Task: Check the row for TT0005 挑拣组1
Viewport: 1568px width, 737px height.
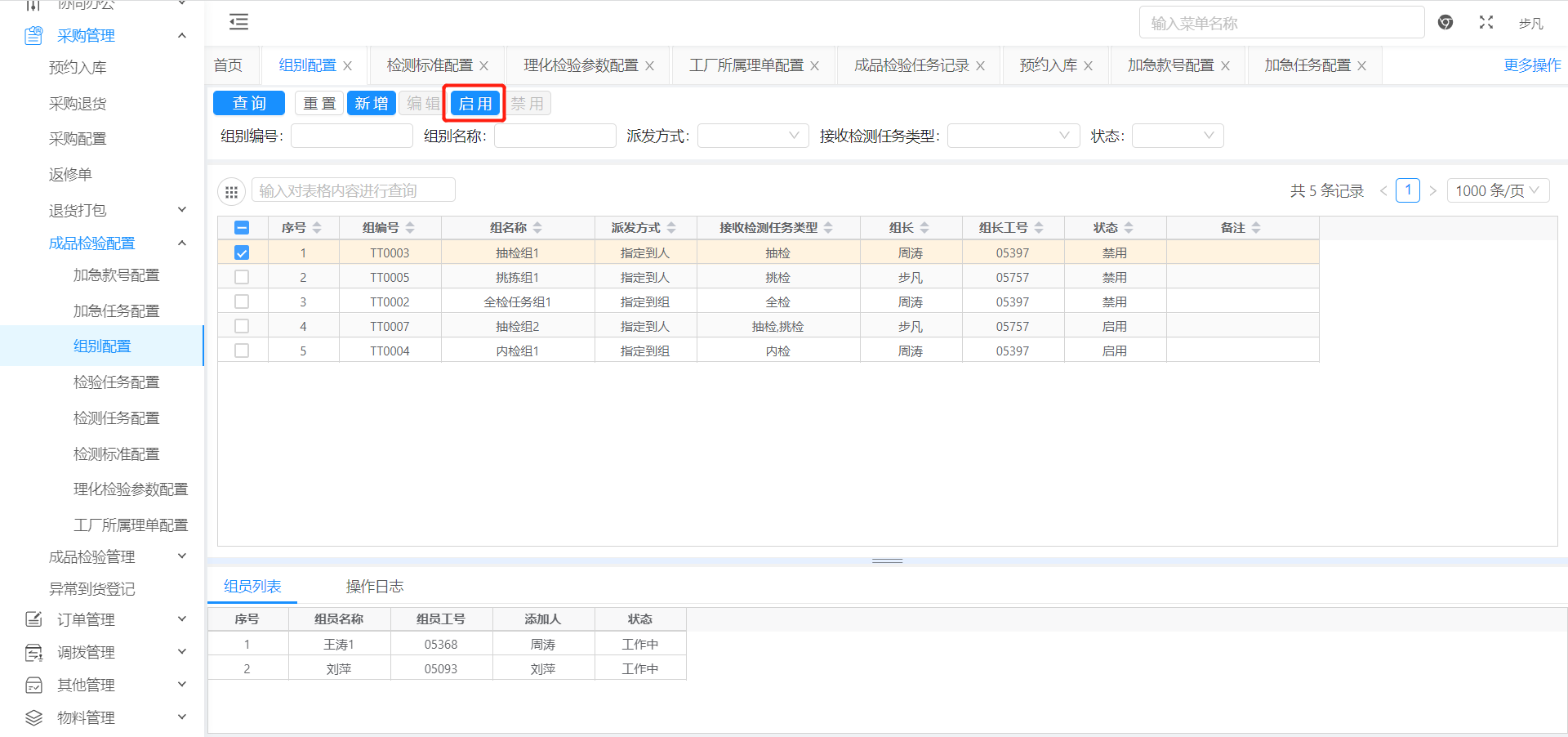Action: point(242,278)
